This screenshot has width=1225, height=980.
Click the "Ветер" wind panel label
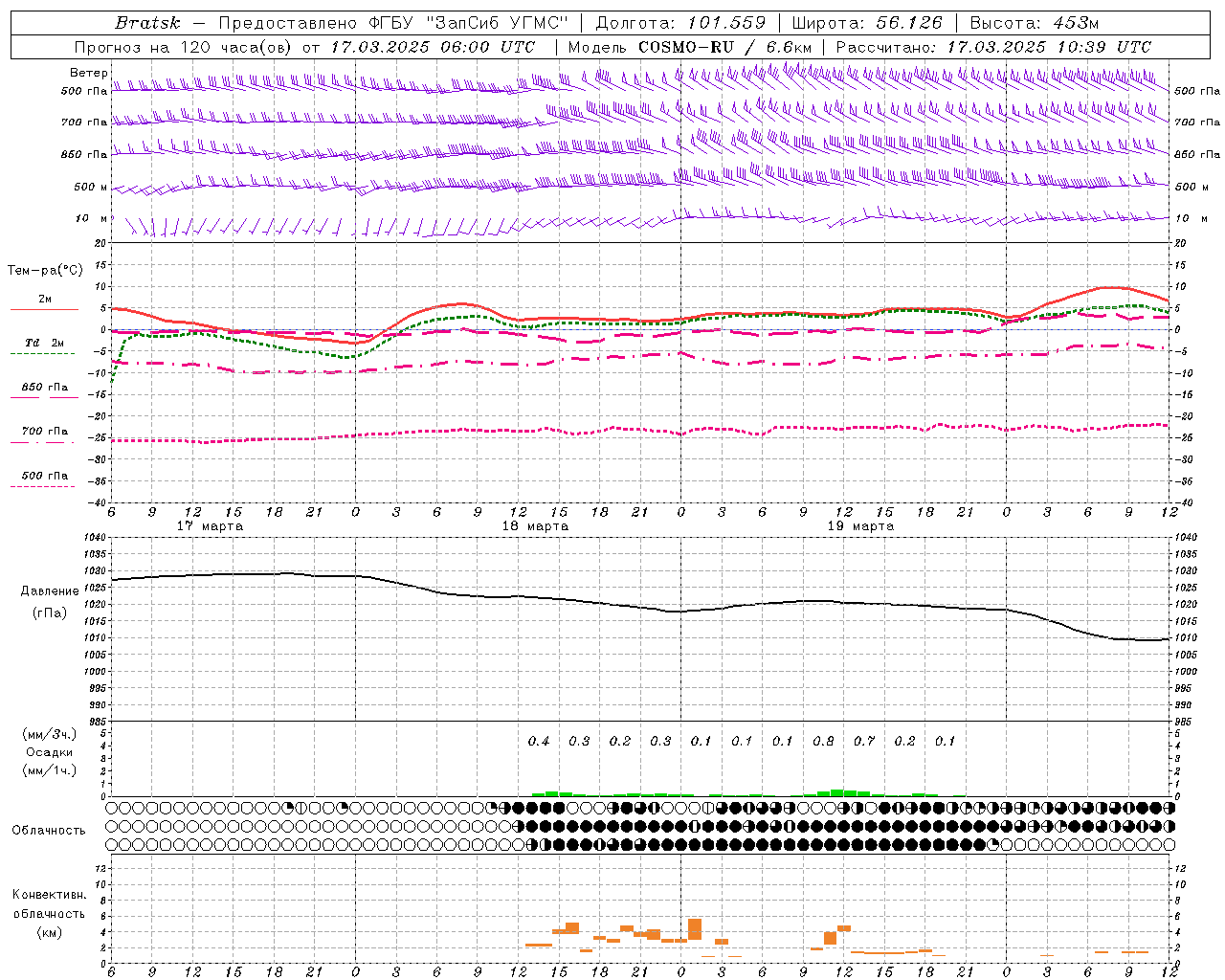click(x=89, y=73)
